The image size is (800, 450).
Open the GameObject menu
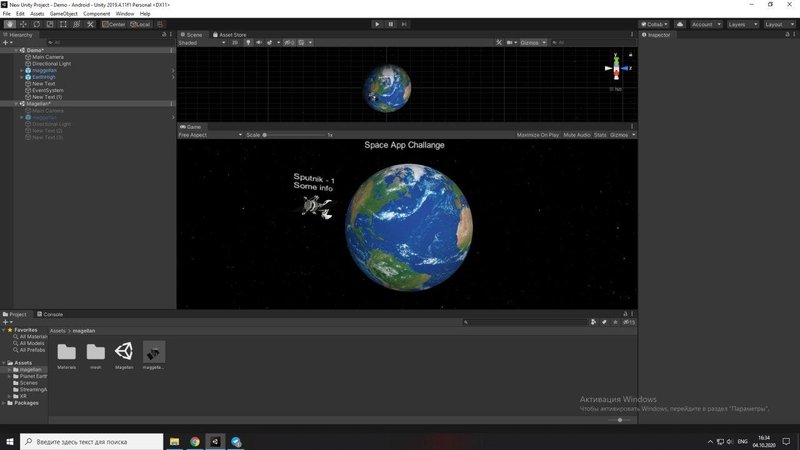coord(63,14)
